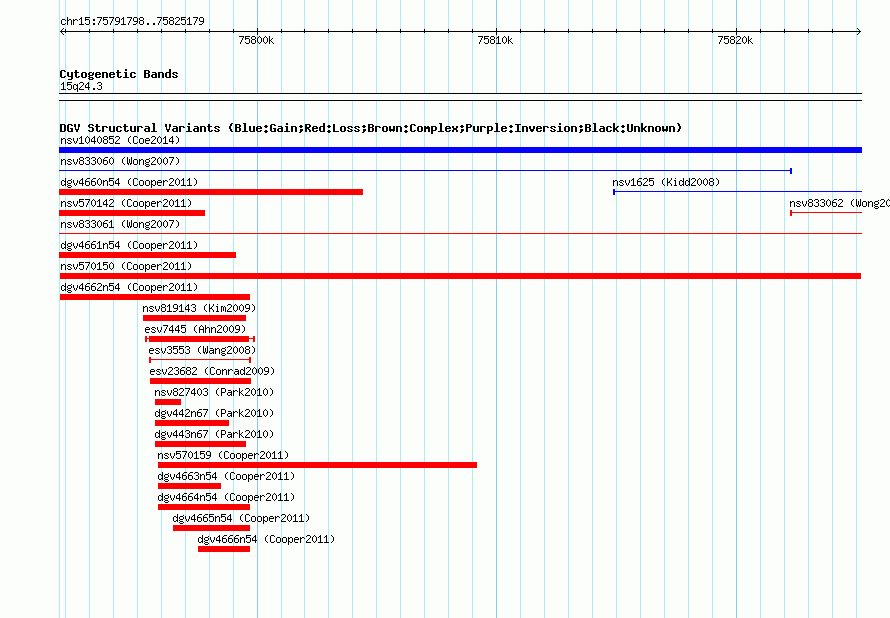This screenshot has width=890, height=618.
Task: Click dgv4663n54 (Cooper2011) label
Action: point(226,476)
